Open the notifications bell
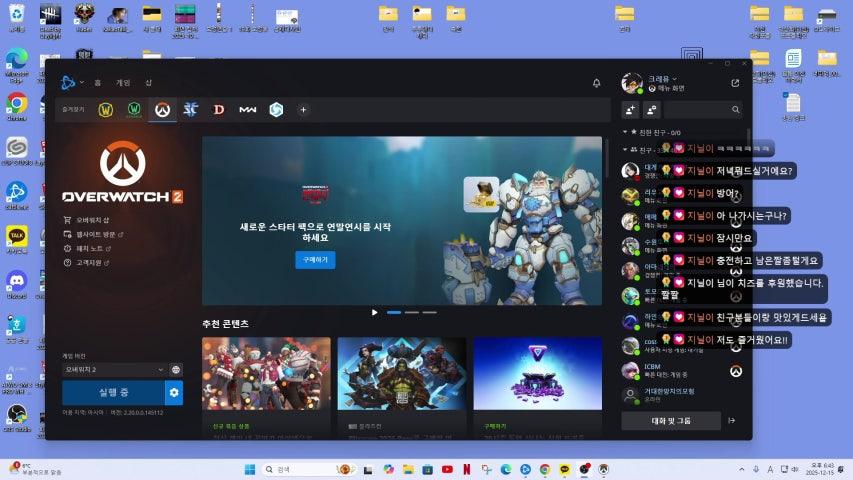Screen dimensions: 853x480 [x=597, y=83]
